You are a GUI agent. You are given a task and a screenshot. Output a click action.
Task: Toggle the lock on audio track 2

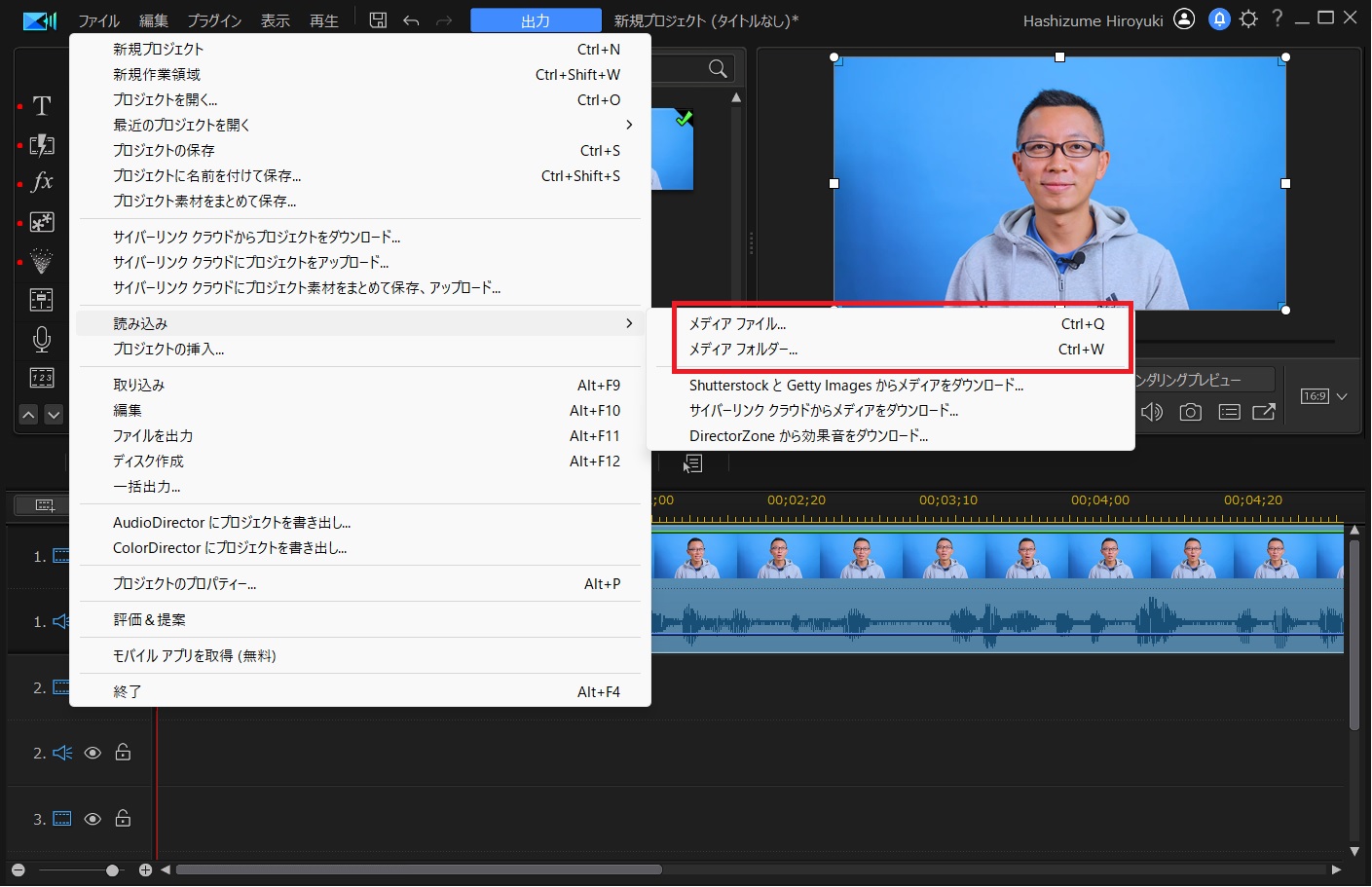[123, 753]
